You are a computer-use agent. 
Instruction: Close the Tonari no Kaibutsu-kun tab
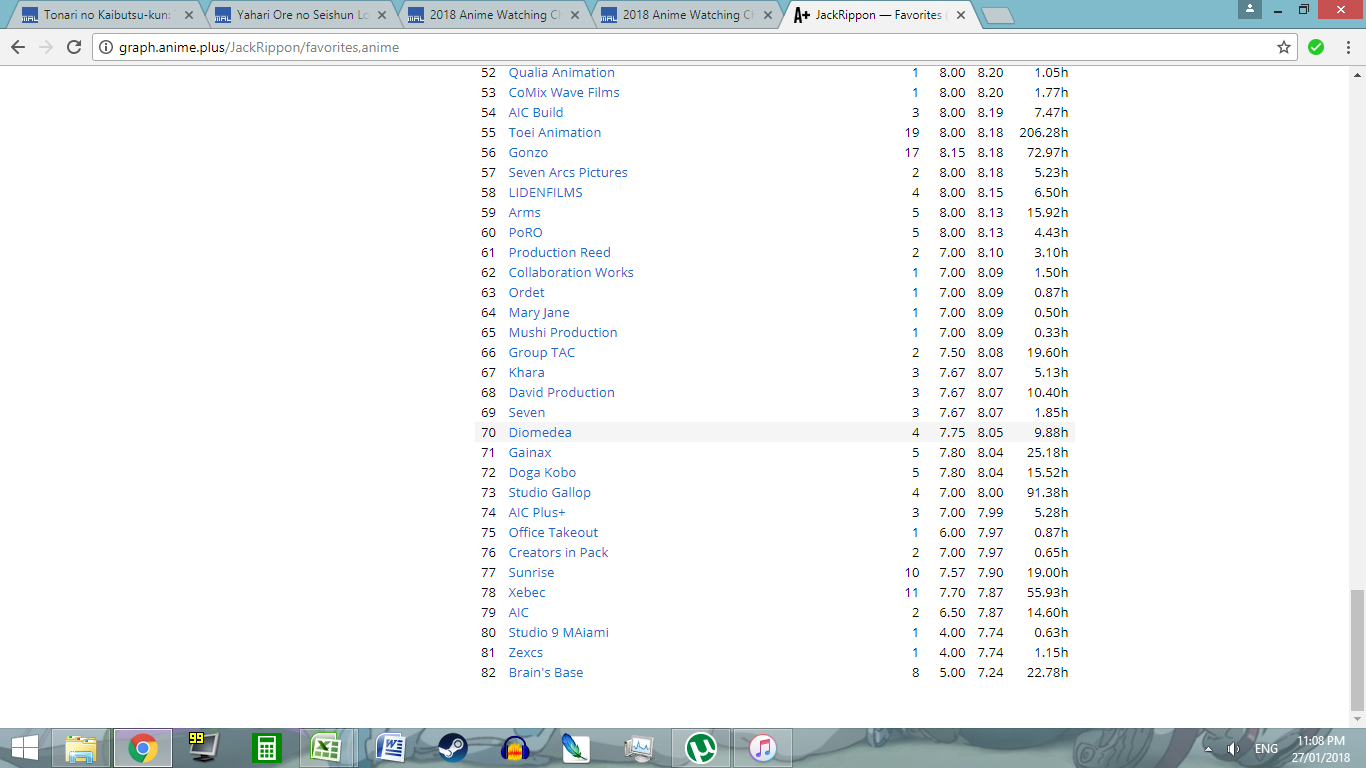[189, 15]
